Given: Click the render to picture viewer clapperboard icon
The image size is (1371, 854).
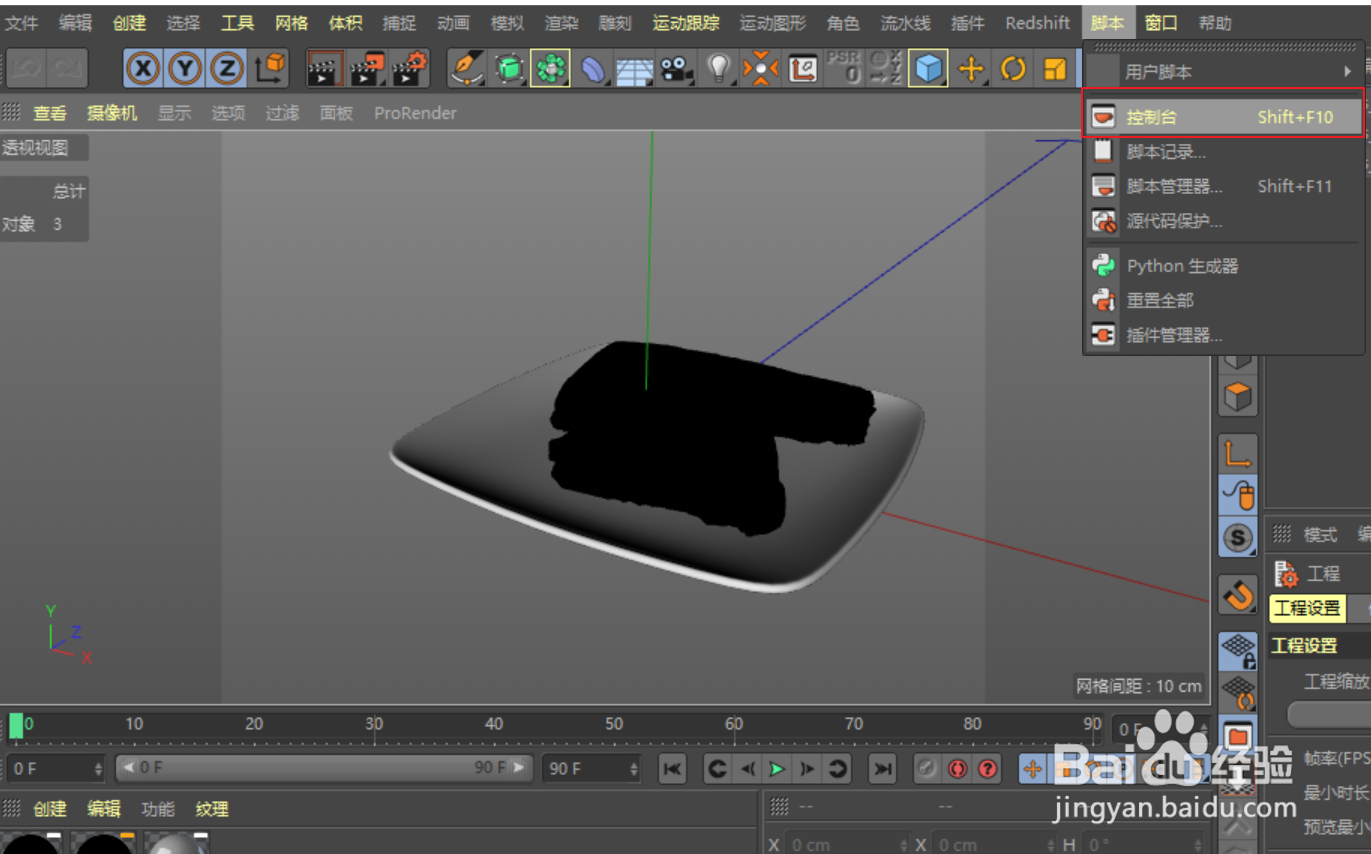Looking at the screenshot, I should (366, 68).
